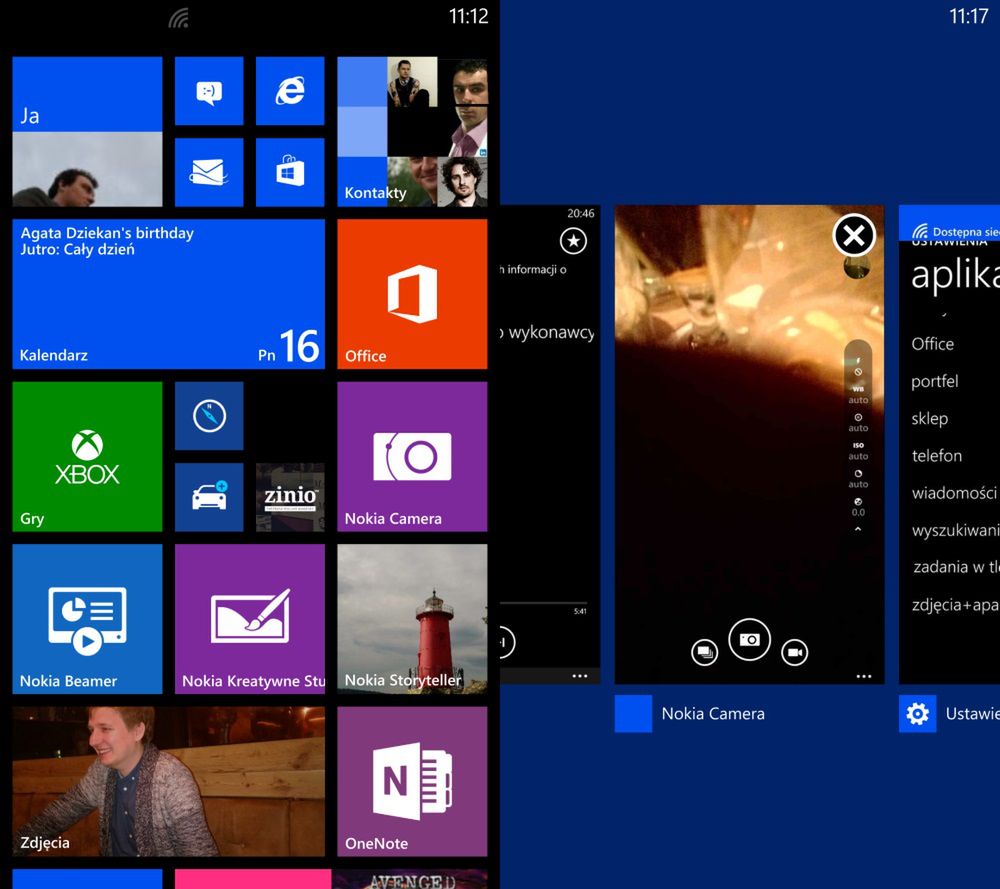The height and width of the screenshot is (889, 1000).
Task: Open the Internet Explorer tile
Action: (x=290, y=92)
